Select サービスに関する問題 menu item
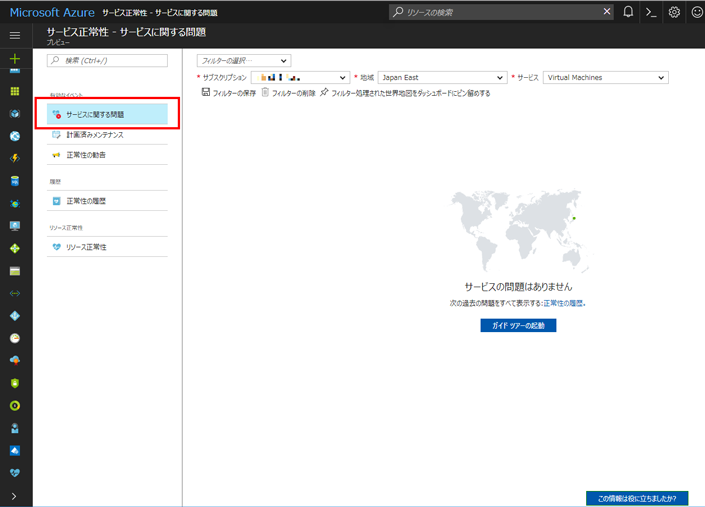Screen dimensions: 705x507 point(107,114)
